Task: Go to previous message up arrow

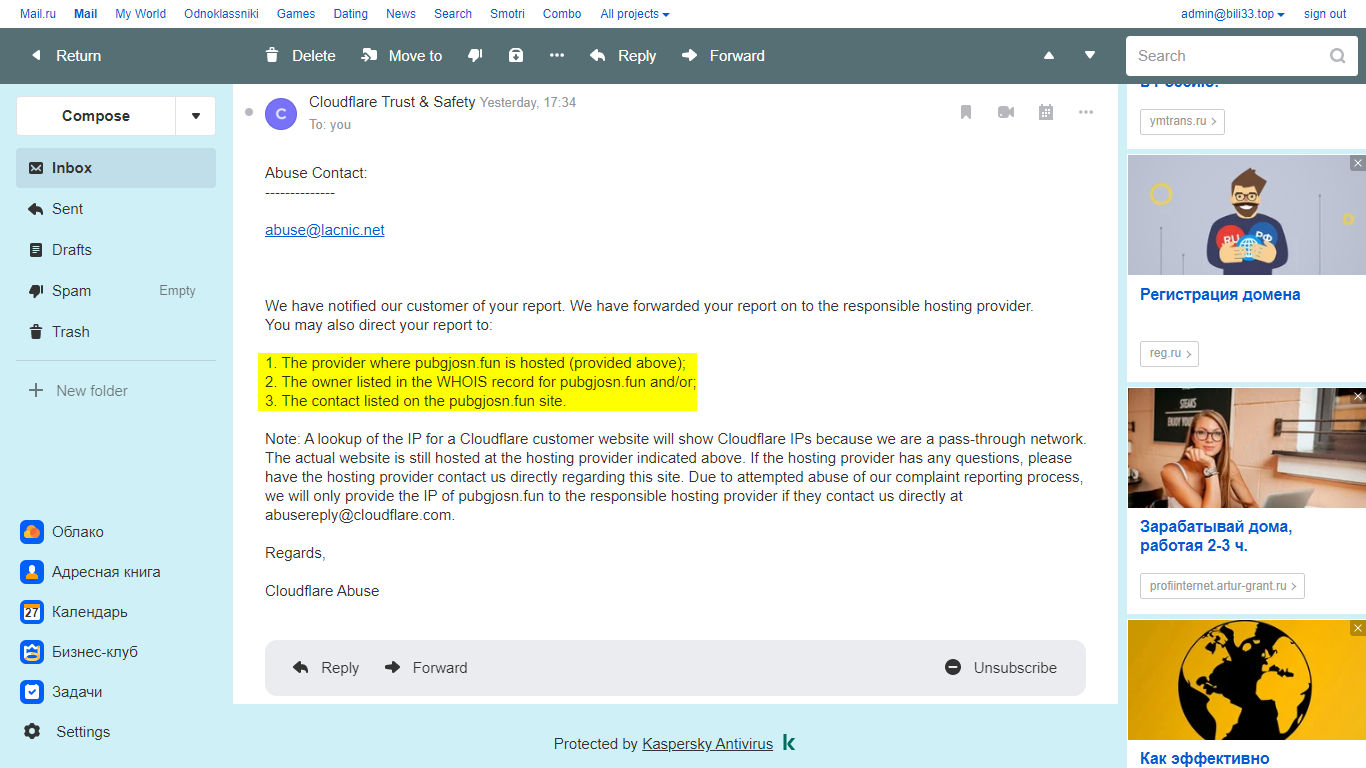Action: point(1049,56)
